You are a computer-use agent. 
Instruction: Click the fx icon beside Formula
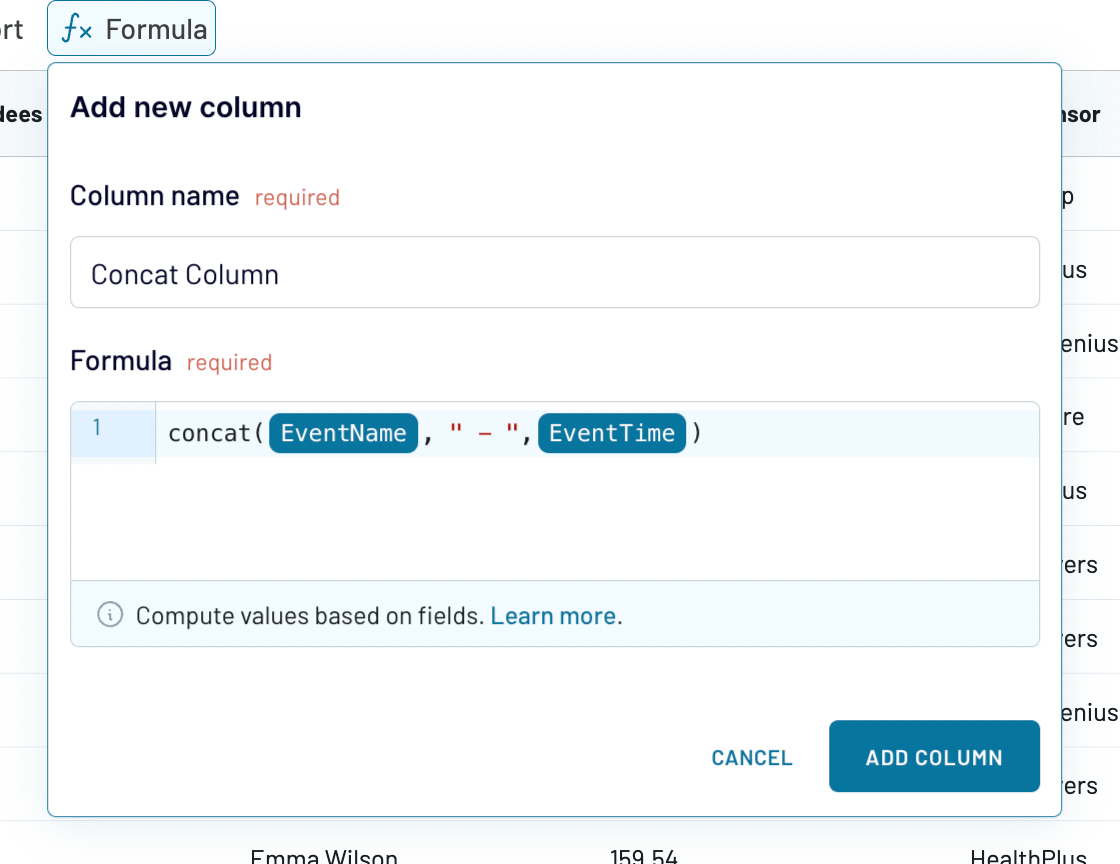76,29
